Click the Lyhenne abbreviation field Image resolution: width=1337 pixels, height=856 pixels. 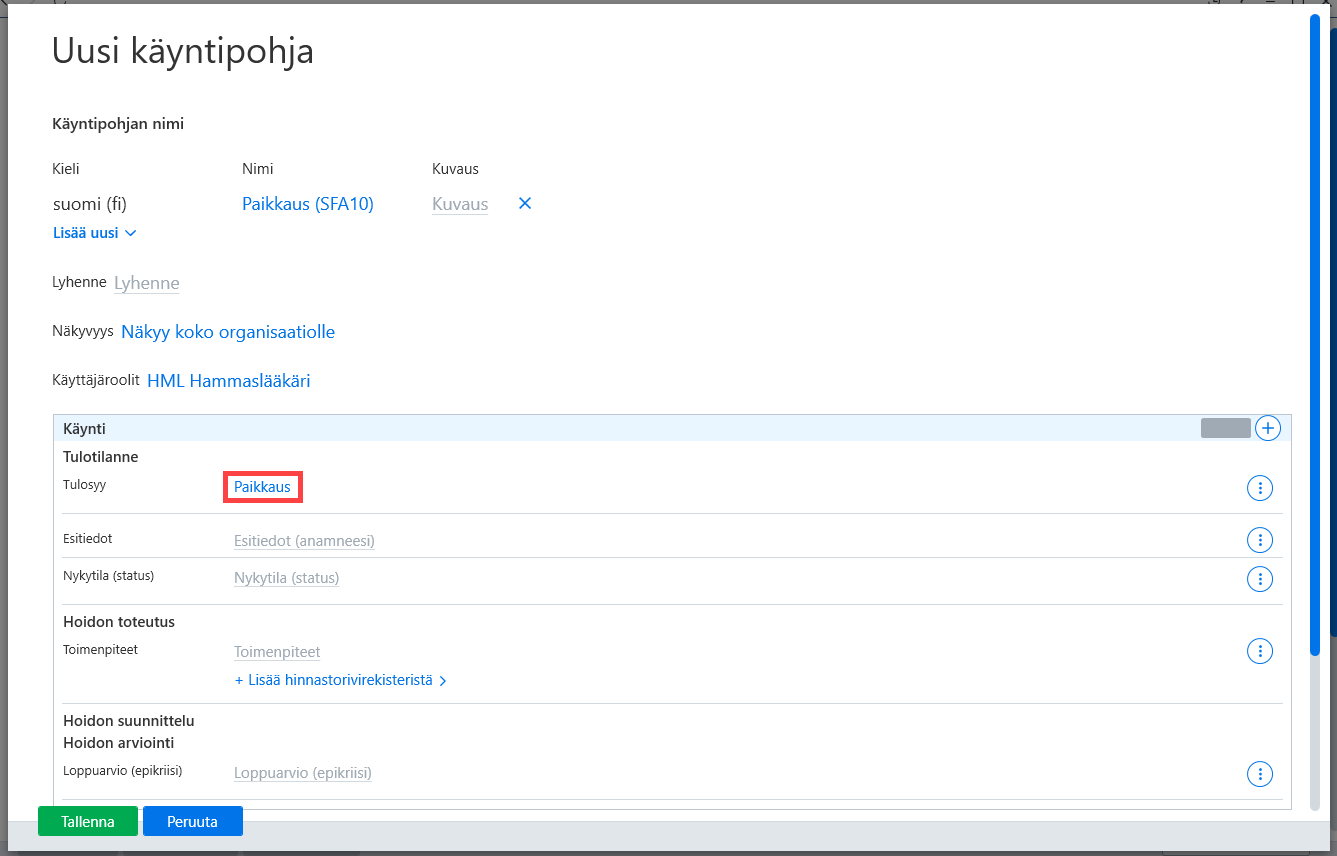click(x=147, y=283)
